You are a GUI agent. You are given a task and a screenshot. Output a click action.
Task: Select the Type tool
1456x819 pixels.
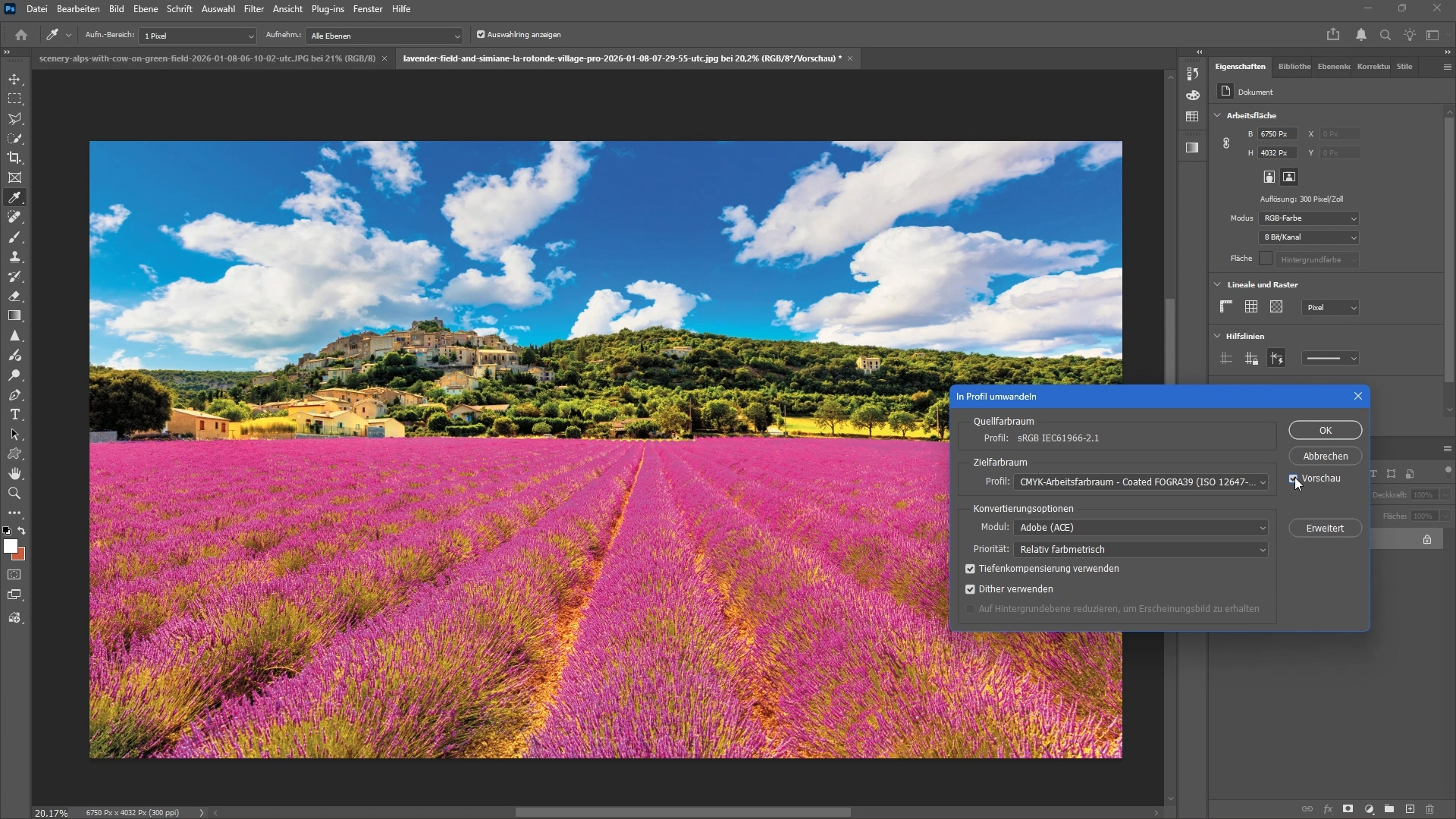14,415
